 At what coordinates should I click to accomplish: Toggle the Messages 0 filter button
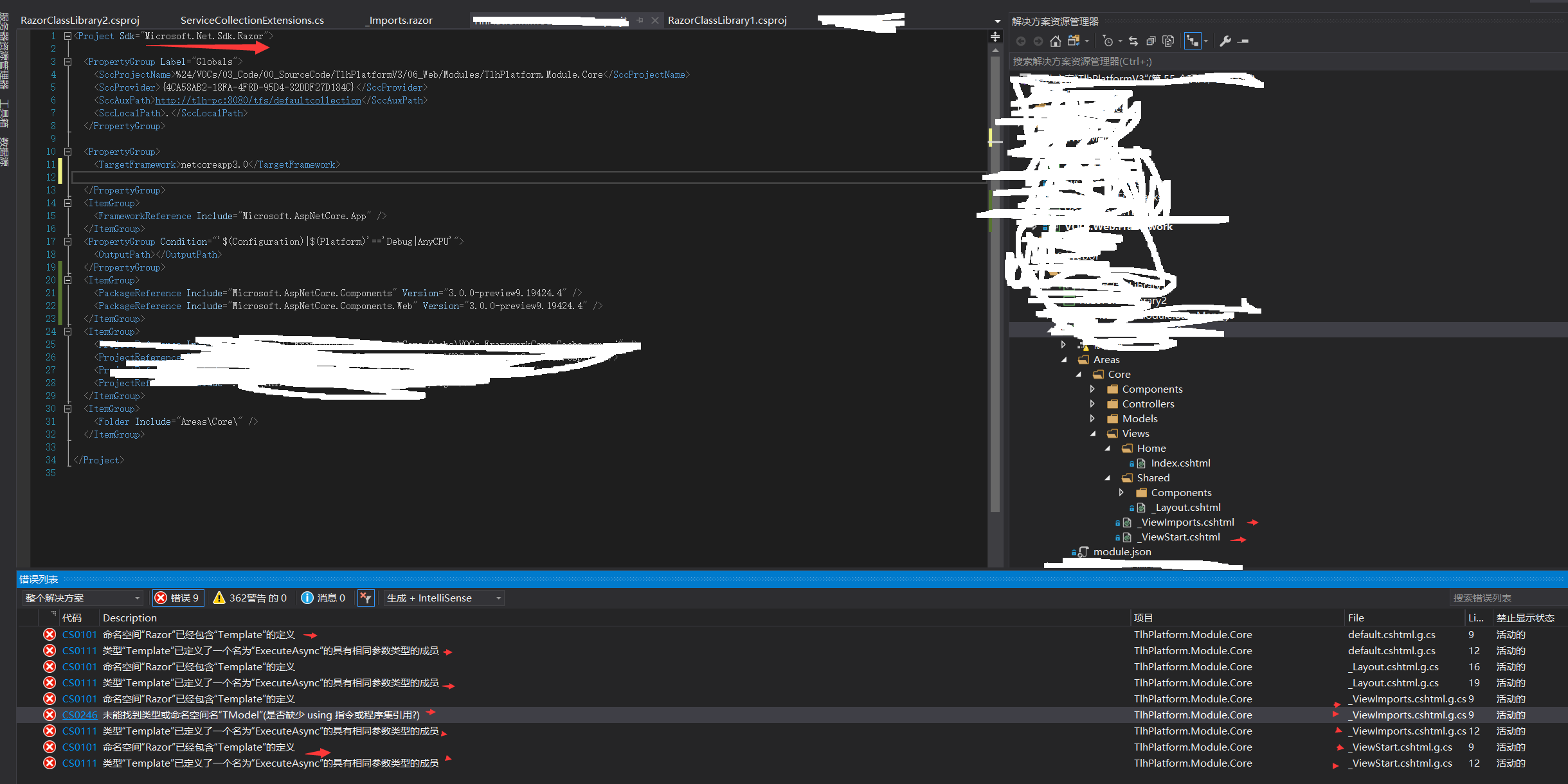tap(323, 598)
